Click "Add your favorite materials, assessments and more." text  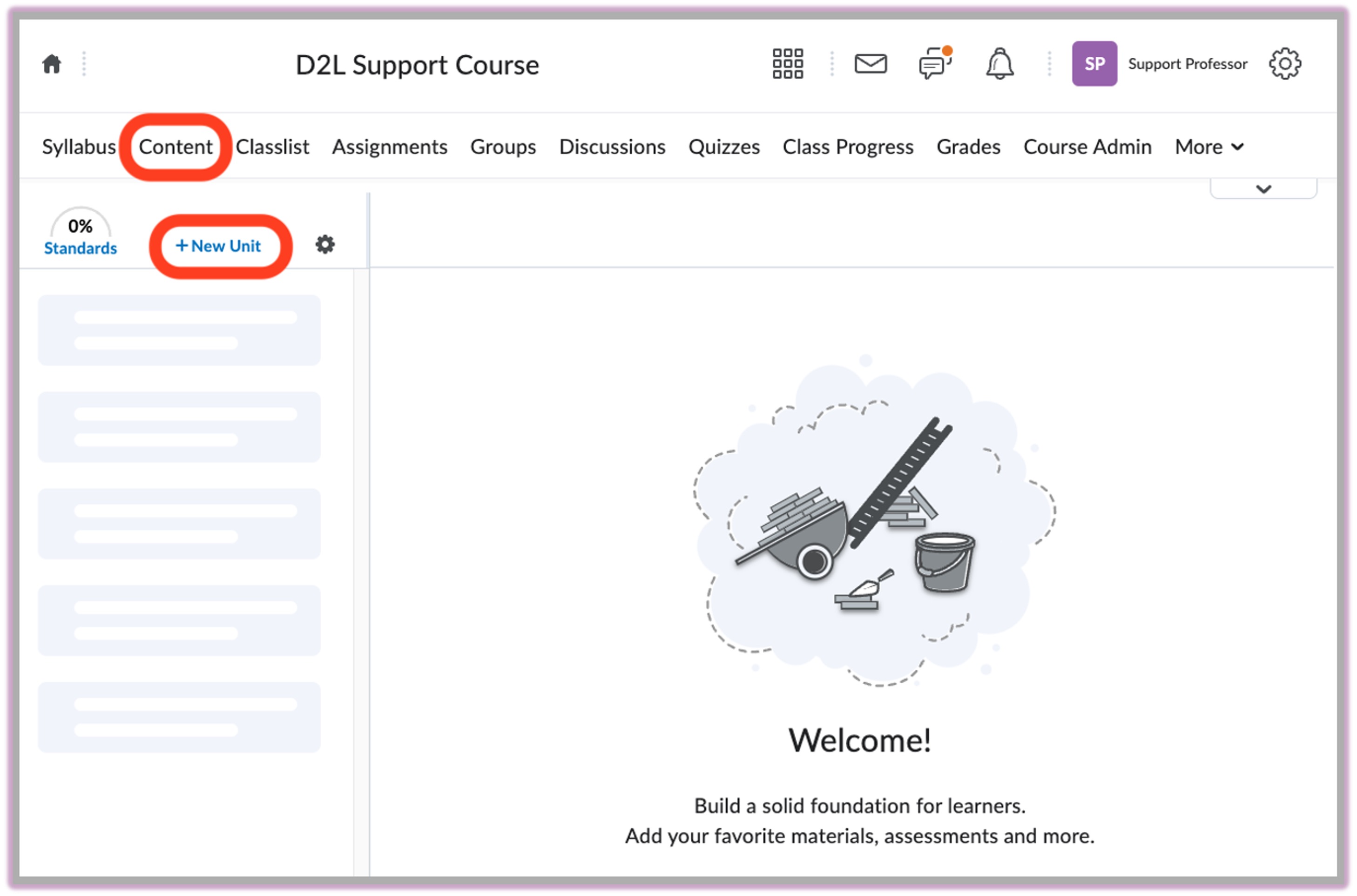(x=860, y=836)
